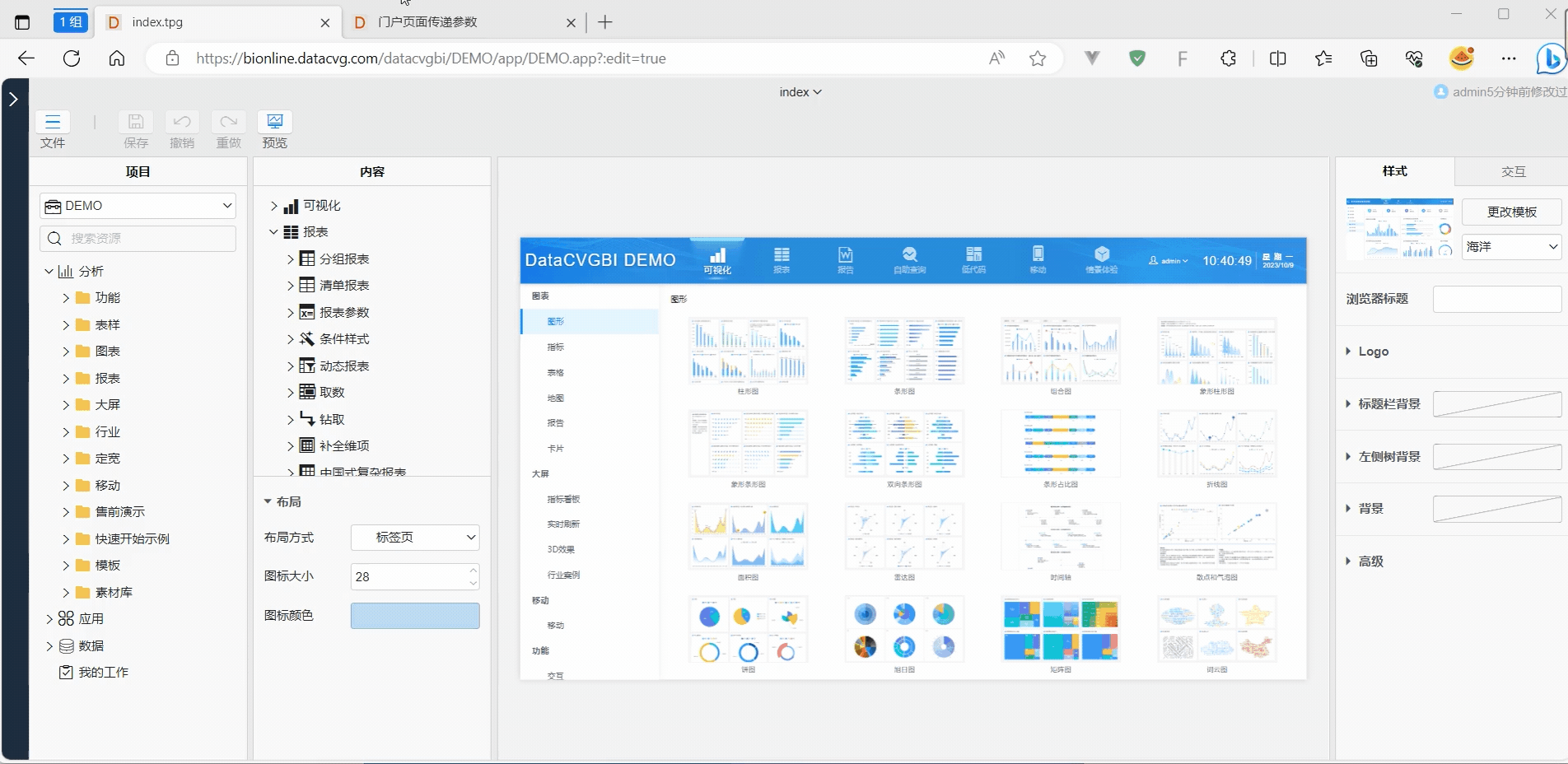Switch to the 交互 tab
The height and width of the screenshot is (764, 1568).
coord(1513,171)
